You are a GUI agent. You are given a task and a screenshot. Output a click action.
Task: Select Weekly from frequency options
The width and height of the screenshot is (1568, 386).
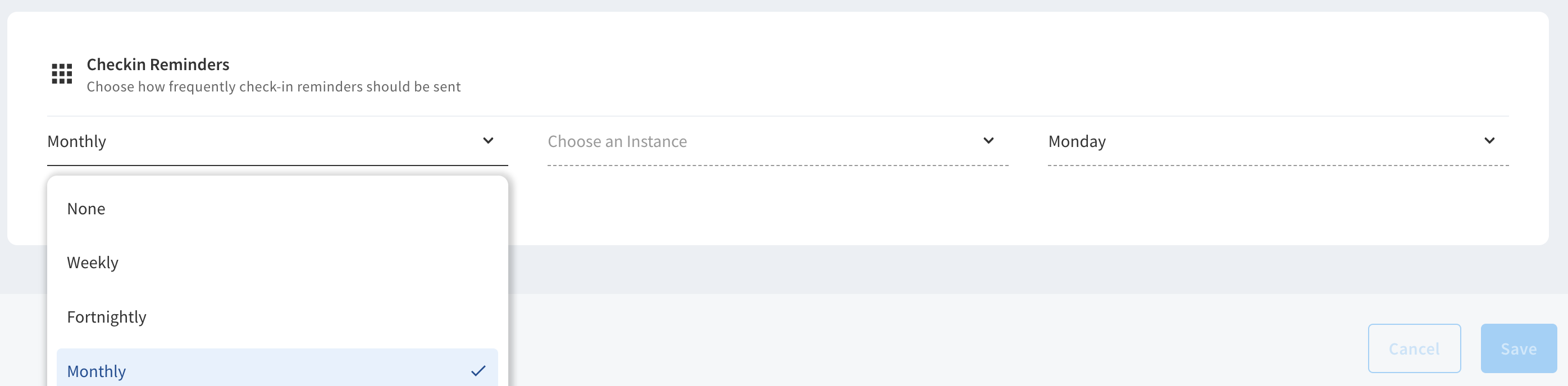pyautogui.click(x=277, y=263)
